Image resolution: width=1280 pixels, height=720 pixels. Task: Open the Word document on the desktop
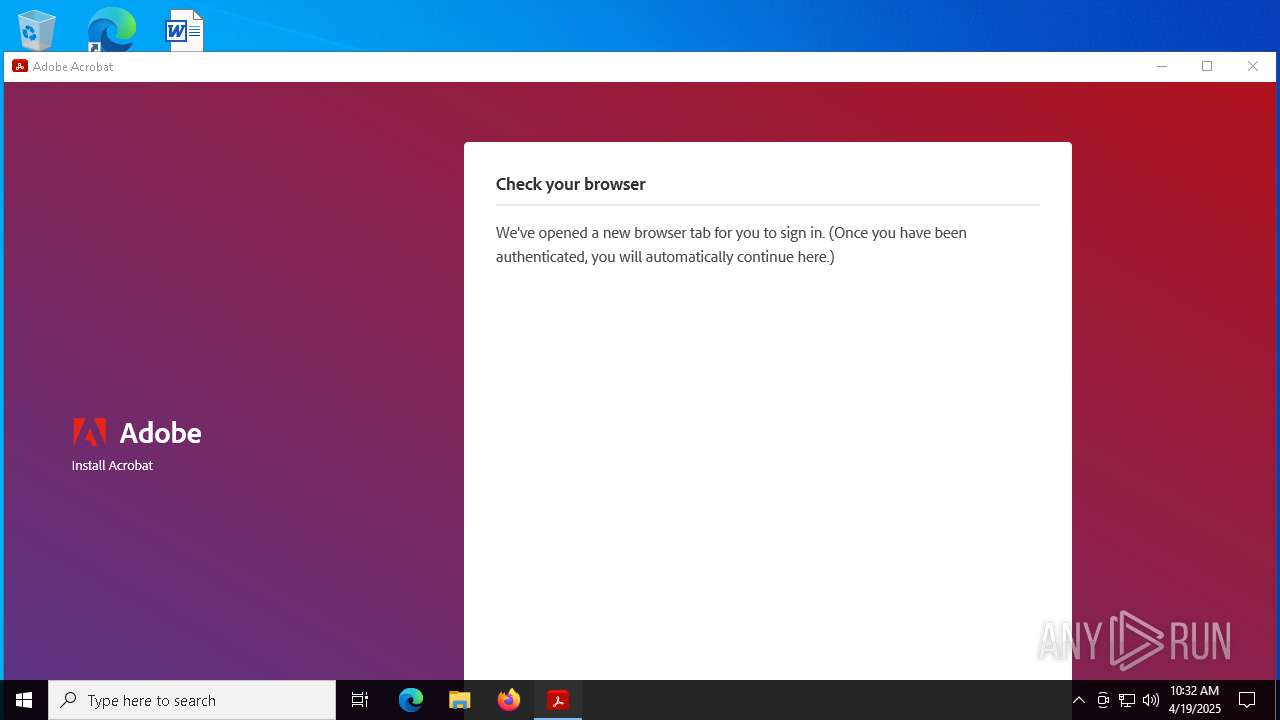[x=184, y=30]
